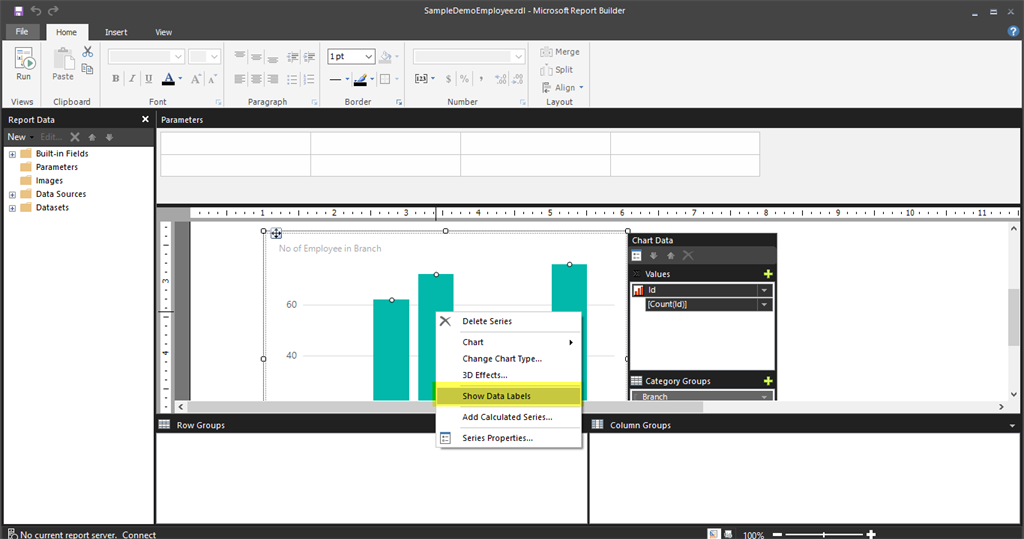Open the File menu

pyautogui.click(x=22, y=31)
